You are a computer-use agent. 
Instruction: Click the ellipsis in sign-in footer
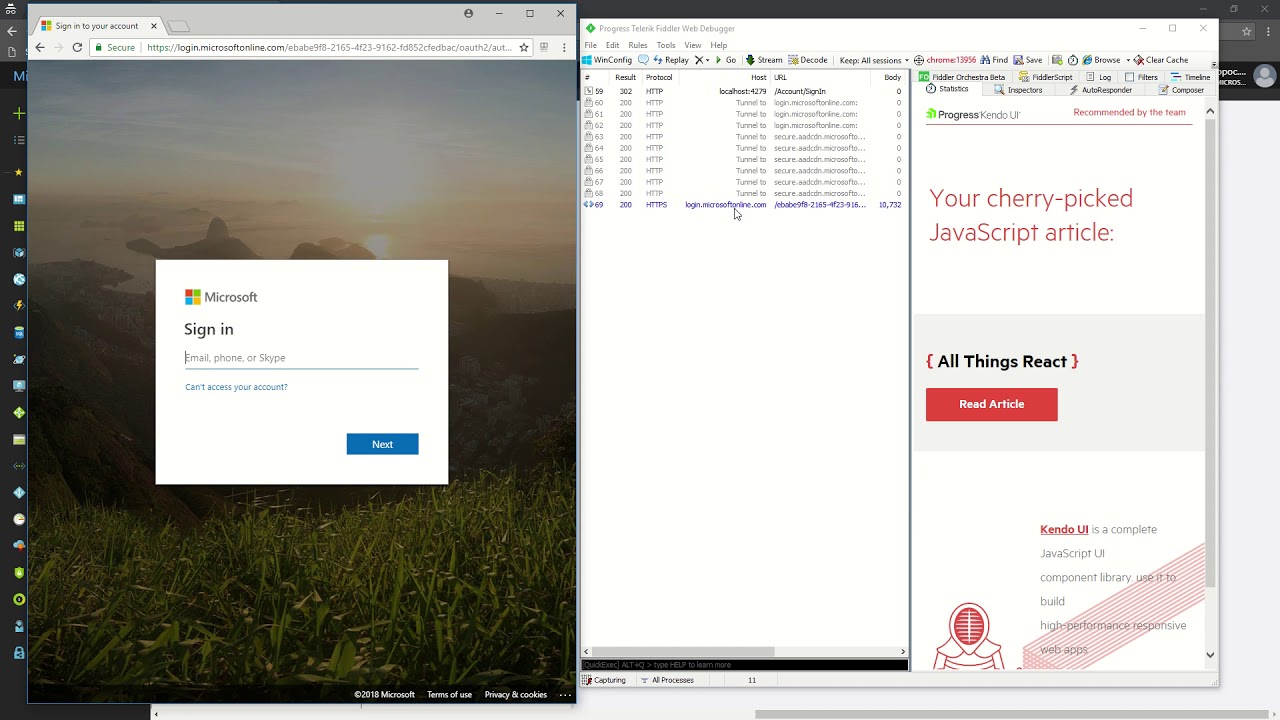pyautogui.click(x=564, y=695)
